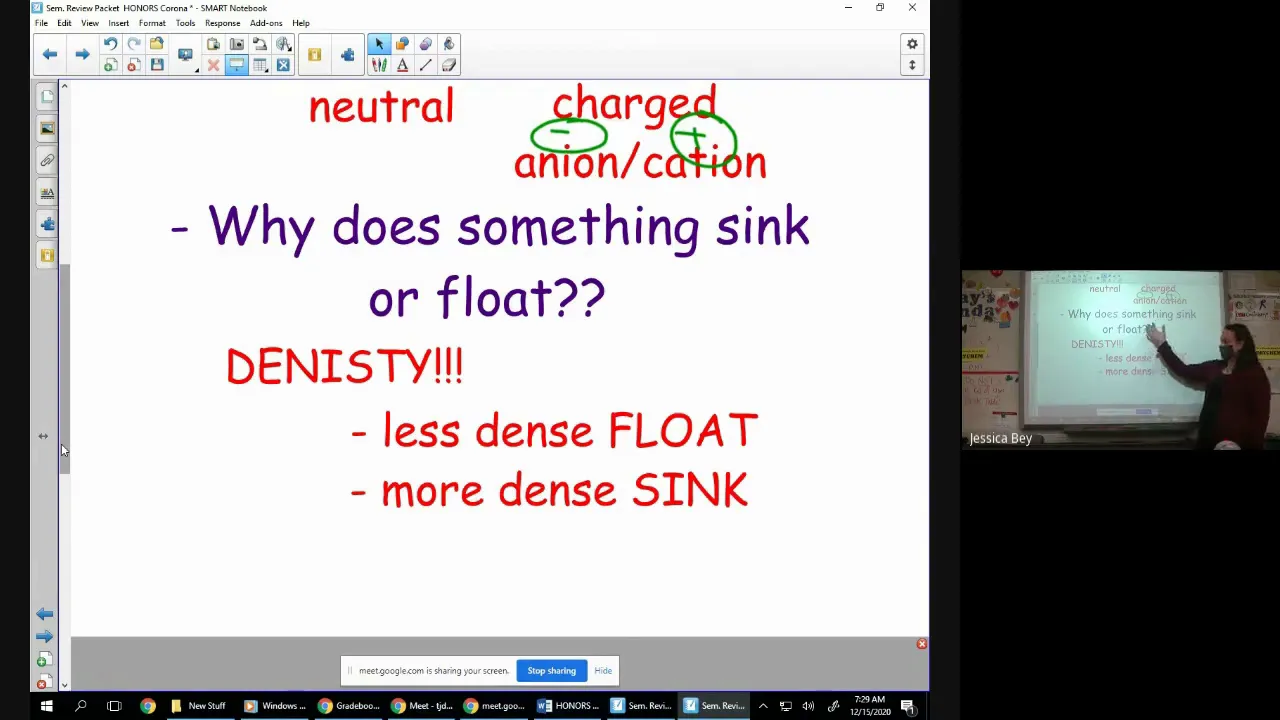The width and height of the screenshot is (1280, 720).
Task: Click the blue clear page icon
Action: coord(283,65)
